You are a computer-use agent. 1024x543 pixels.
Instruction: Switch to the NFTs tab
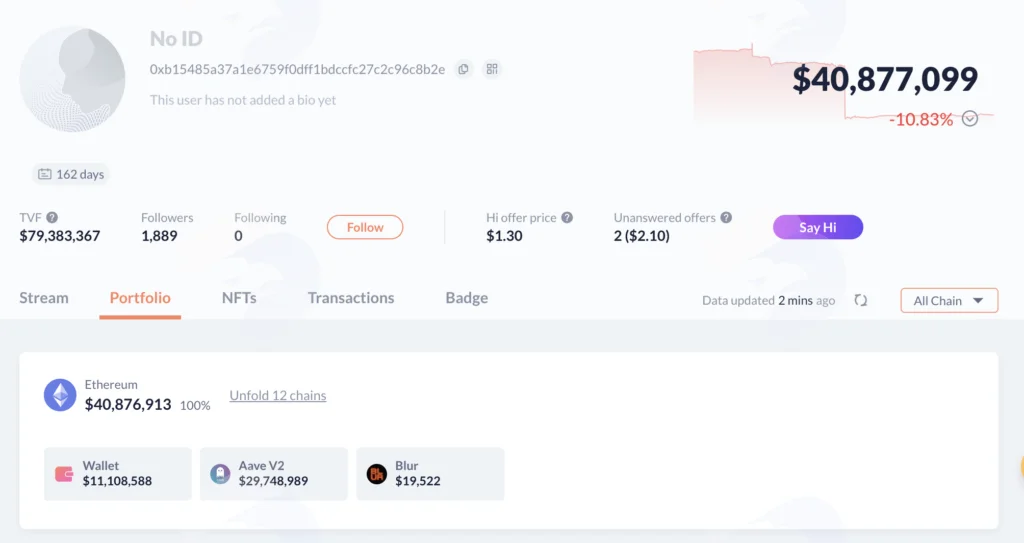pyautogui.click(x=239, y=298)
